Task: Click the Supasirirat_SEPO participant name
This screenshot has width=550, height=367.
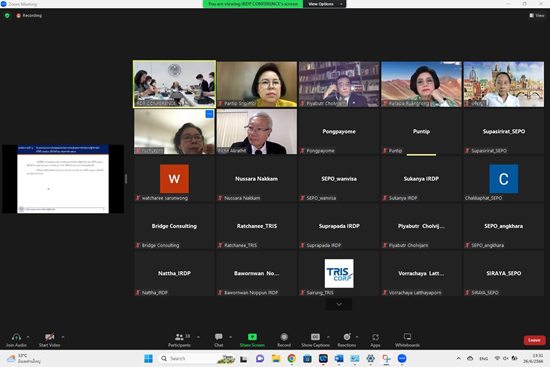Action: tap(504, 131)
